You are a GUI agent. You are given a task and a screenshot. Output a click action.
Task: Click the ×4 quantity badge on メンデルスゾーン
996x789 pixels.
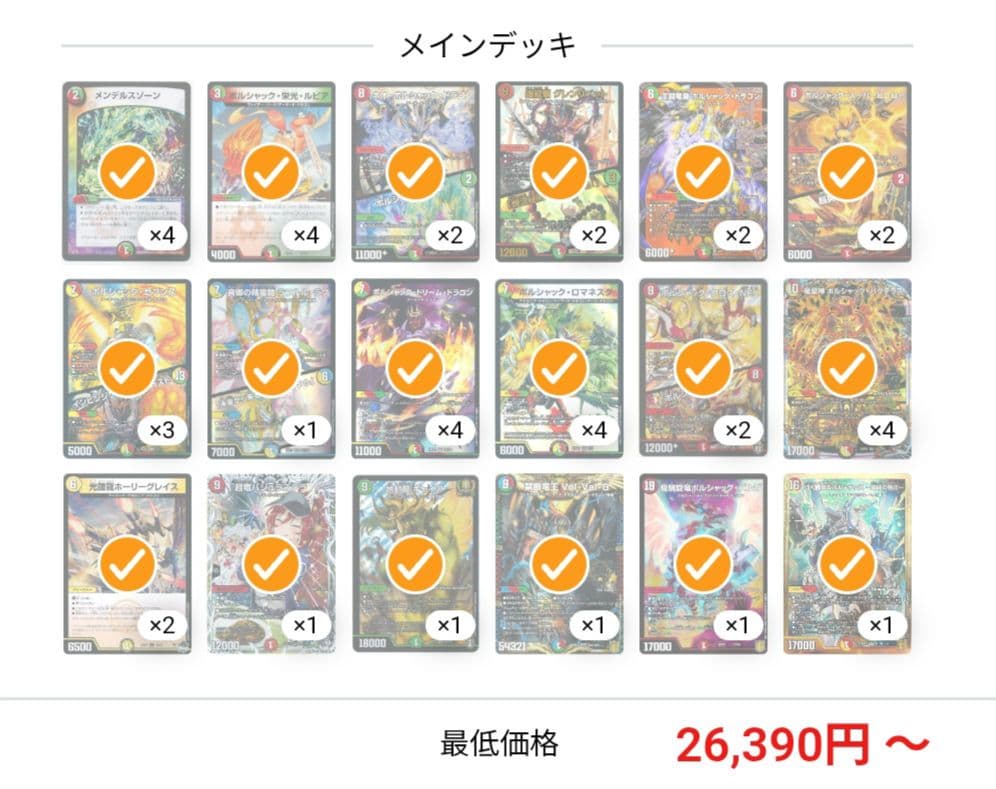point(162,236)
